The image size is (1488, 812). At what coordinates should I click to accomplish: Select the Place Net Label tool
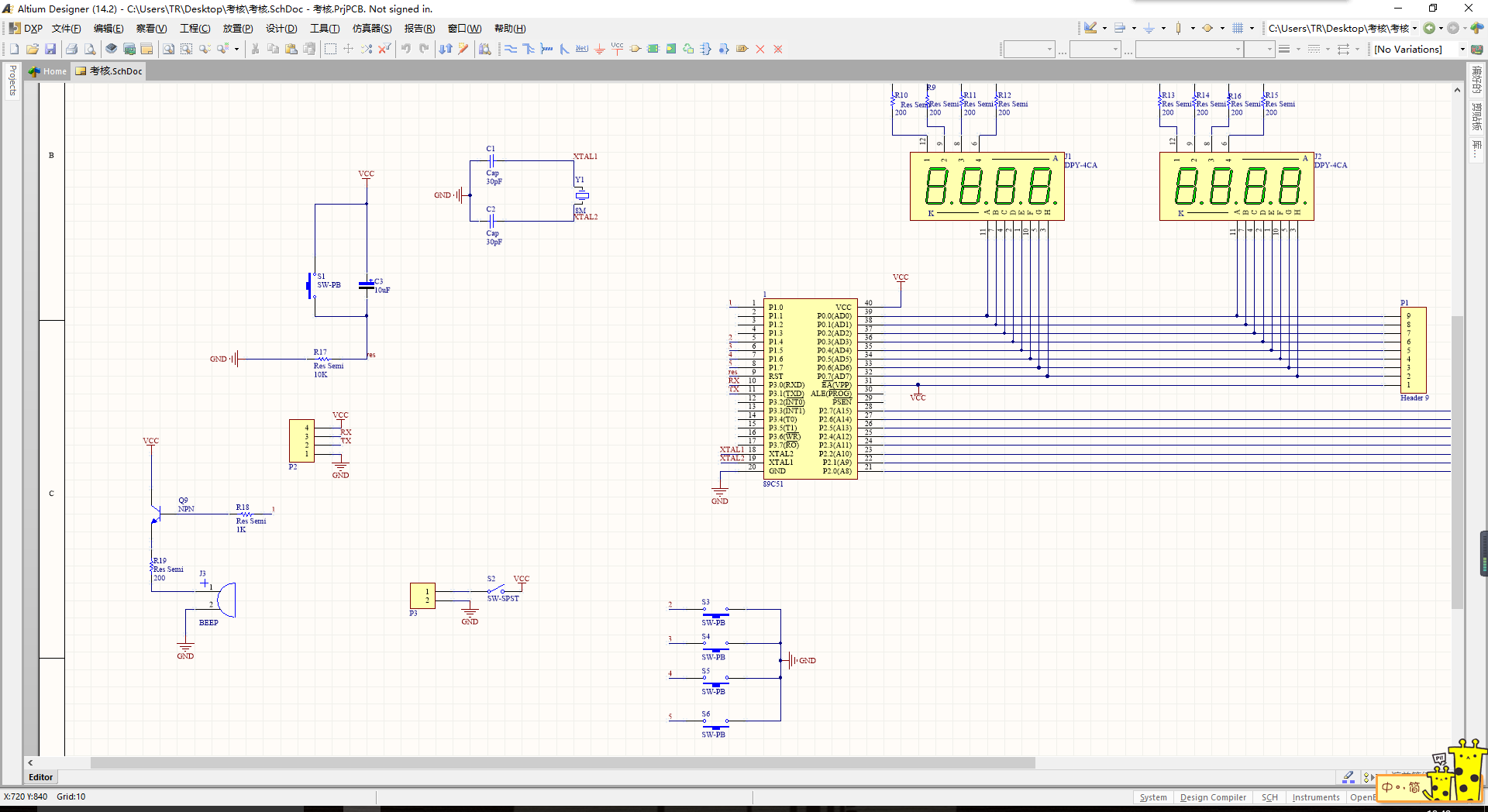[582, 49]
